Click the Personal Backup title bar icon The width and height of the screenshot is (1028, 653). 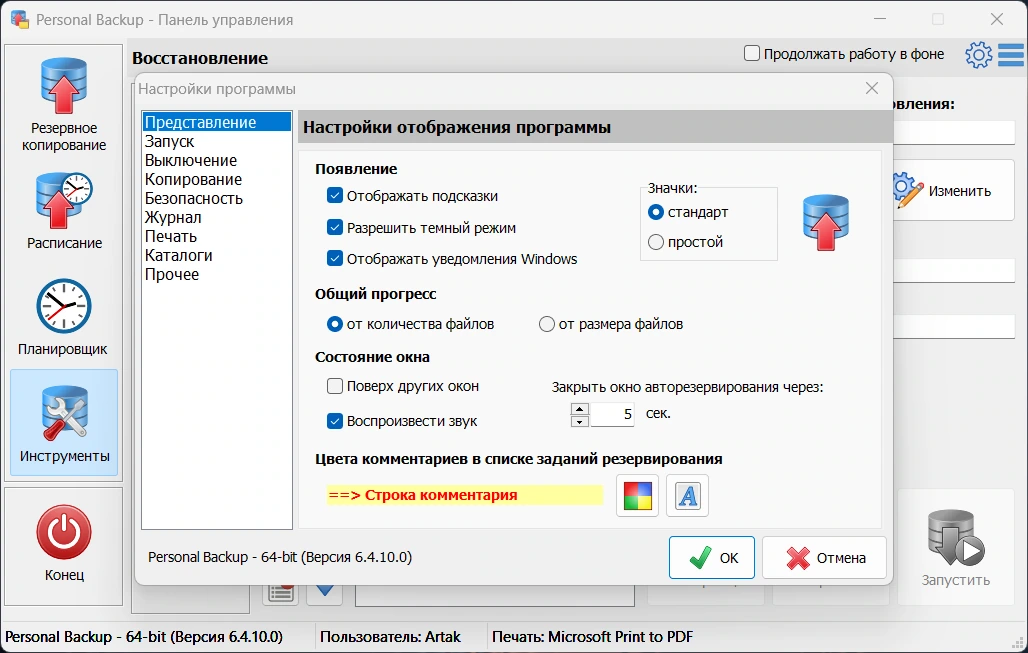click(20, 20)
